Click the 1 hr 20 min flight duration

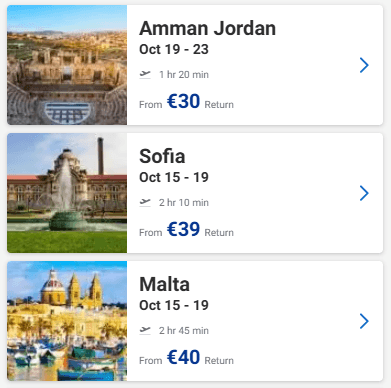click(x=184, y=75)
